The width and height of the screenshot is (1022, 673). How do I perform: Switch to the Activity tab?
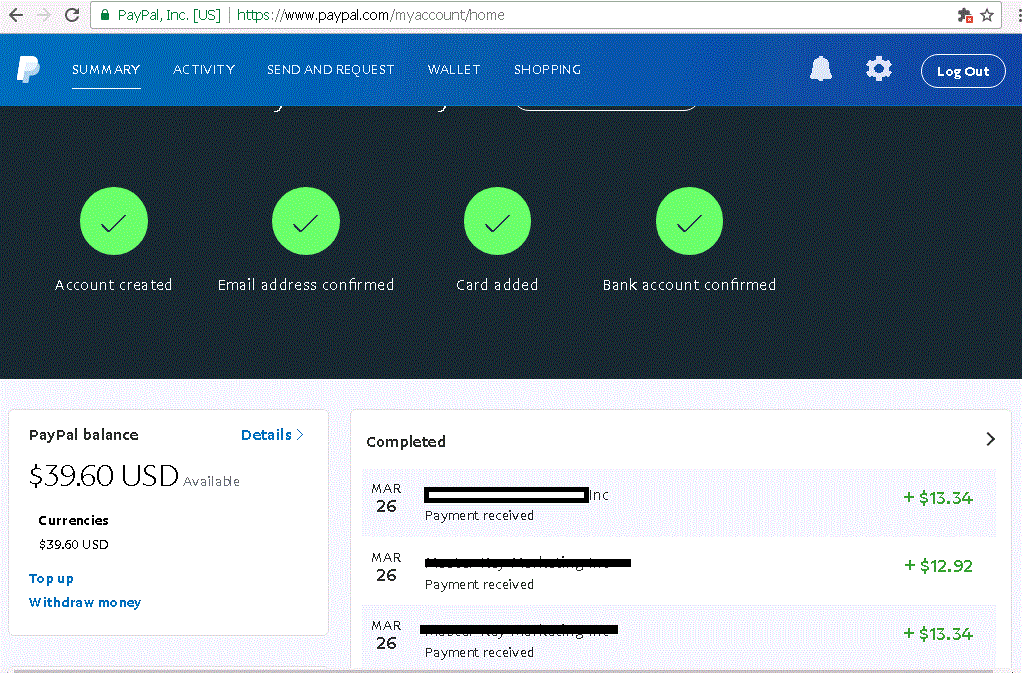pos(204,70)
